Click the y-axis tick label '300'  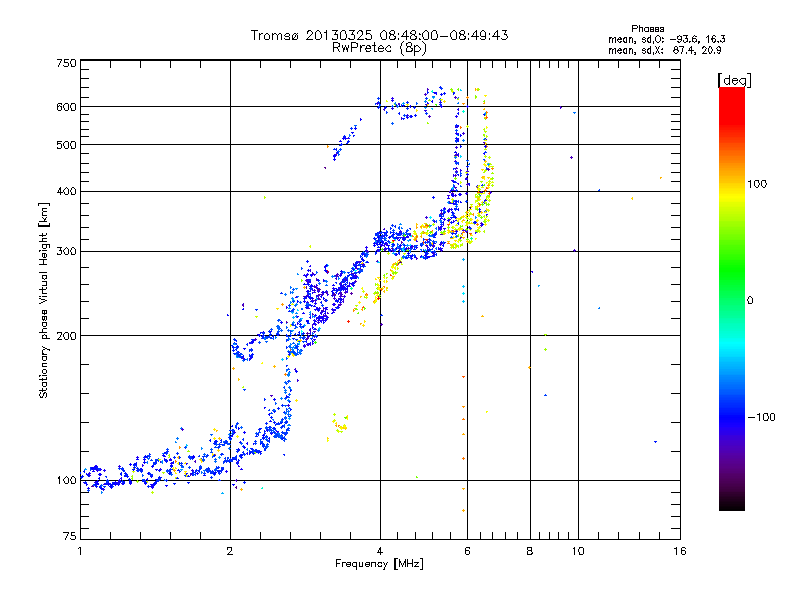tap(67, 252)
